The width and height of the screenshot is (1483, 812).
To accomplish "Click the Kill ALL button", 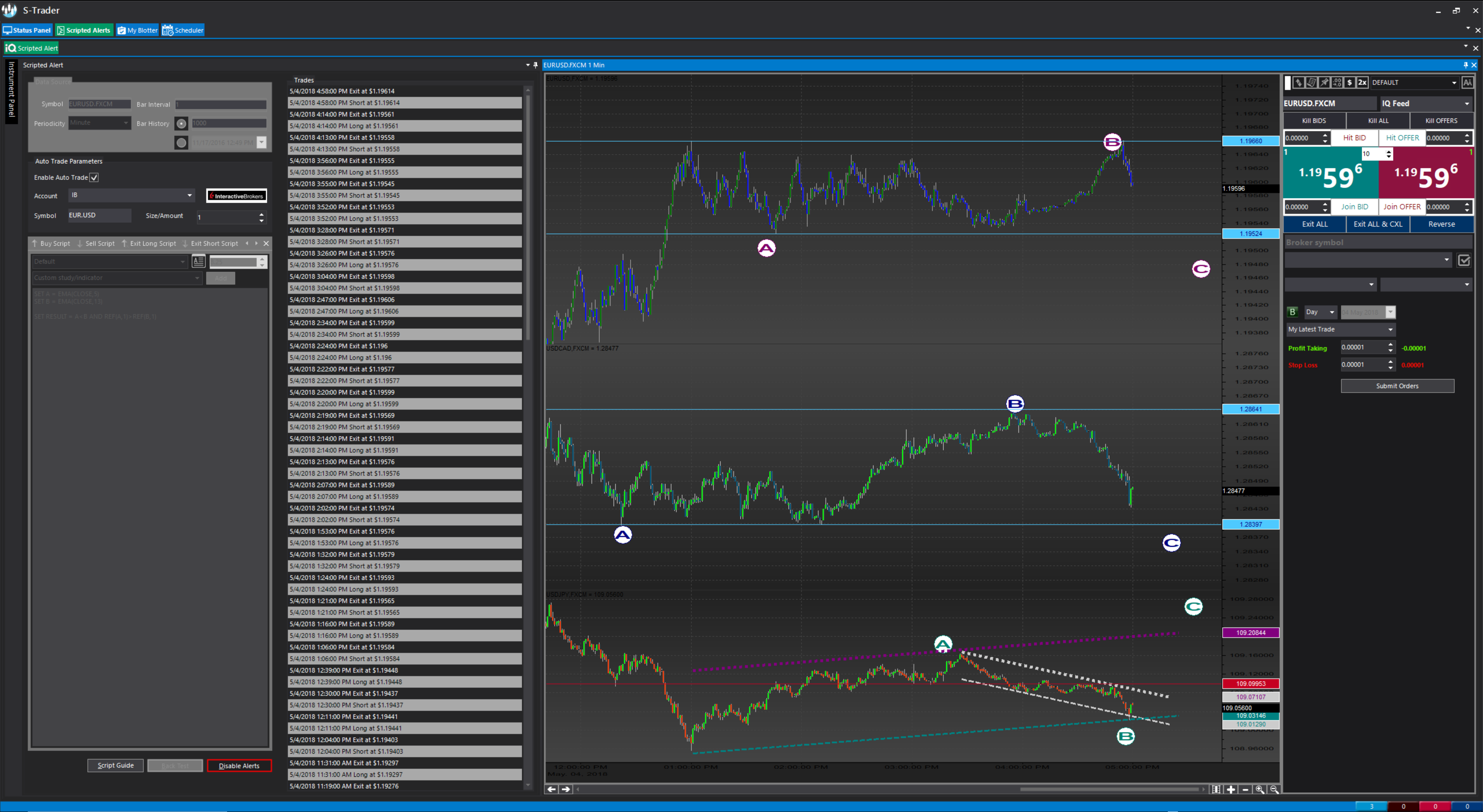I will 1378,120.
